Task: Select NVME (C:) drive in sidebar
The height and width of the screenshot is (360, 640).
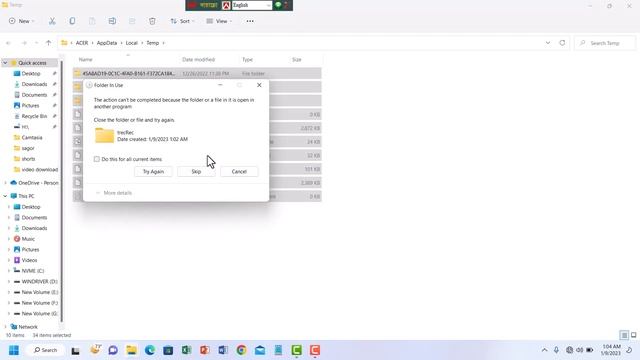Action: pos(33,271)
